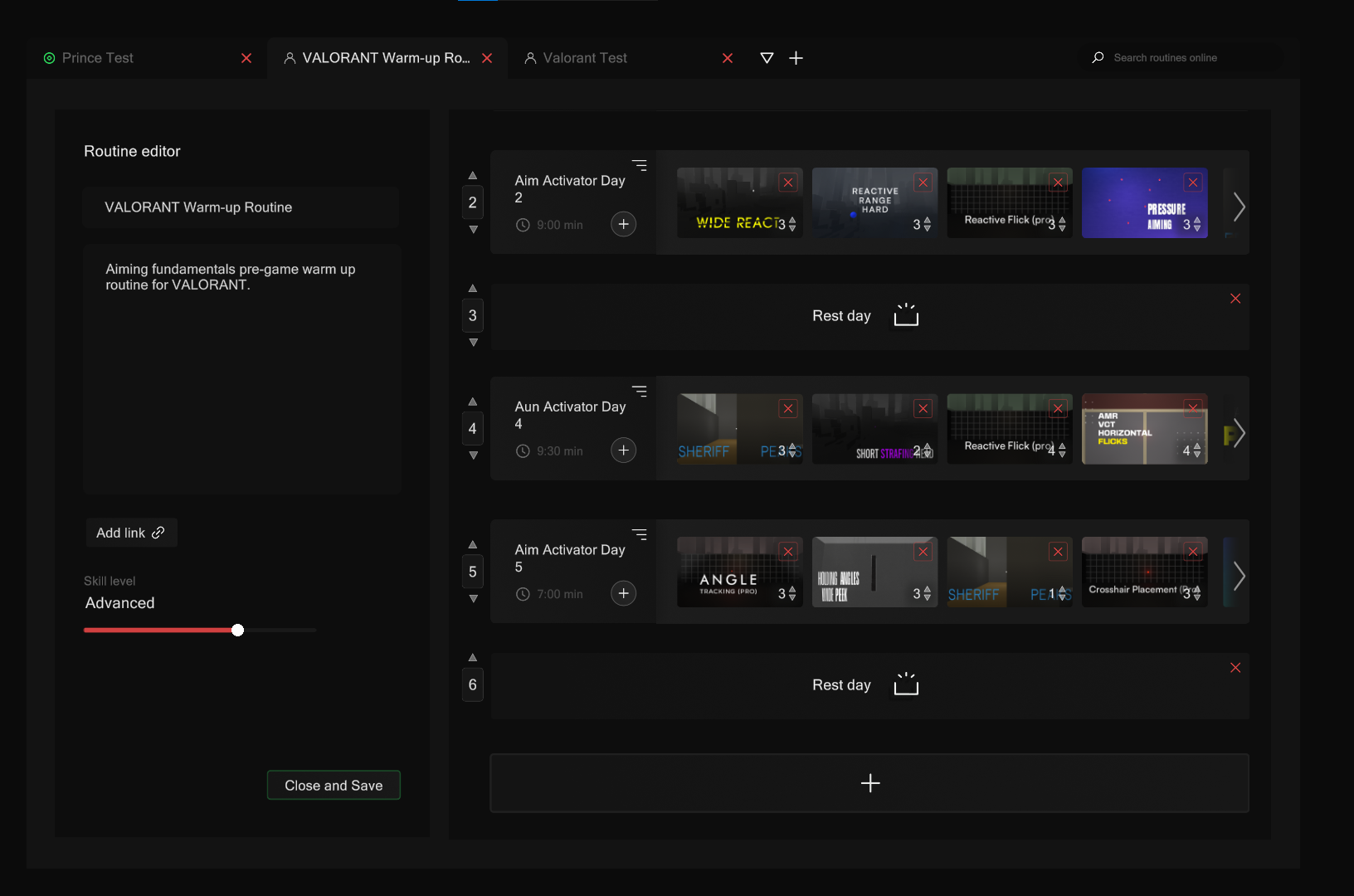Move Day 4 up in order
This screenshot has width=1354, height=896.
coord(473,402)
